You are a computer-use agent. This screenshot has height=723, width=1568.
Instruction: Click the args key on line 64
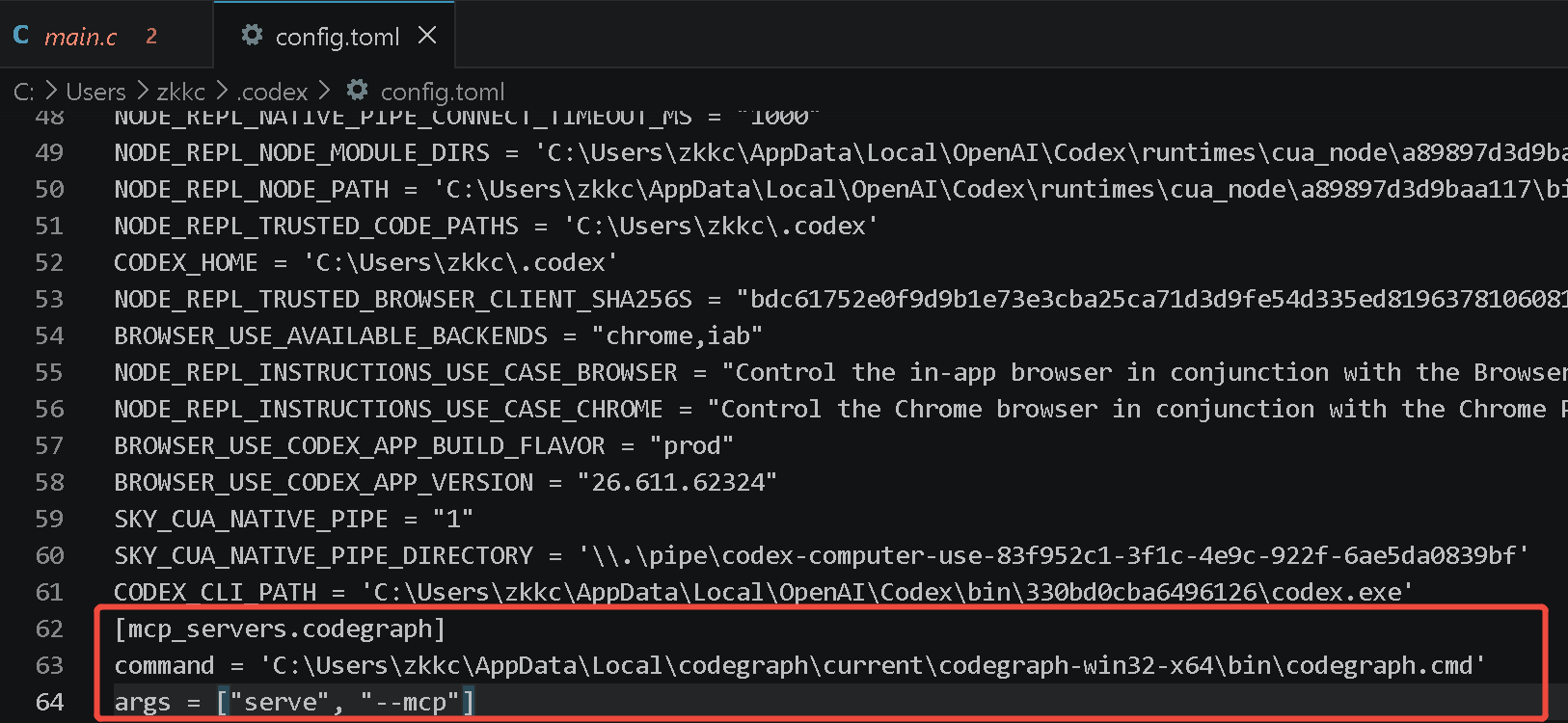(143, 702)
